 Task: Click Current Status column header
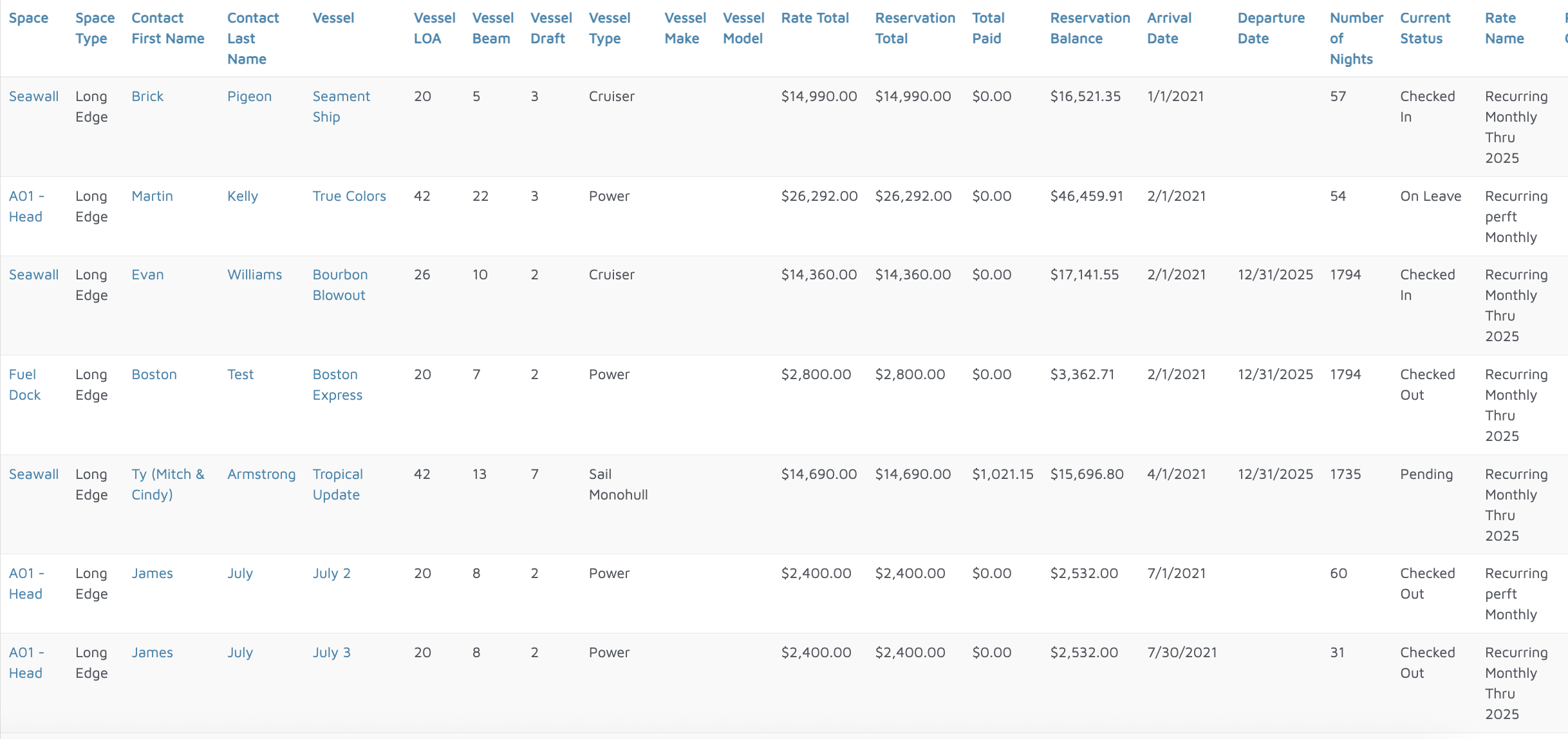point(1424,28)
